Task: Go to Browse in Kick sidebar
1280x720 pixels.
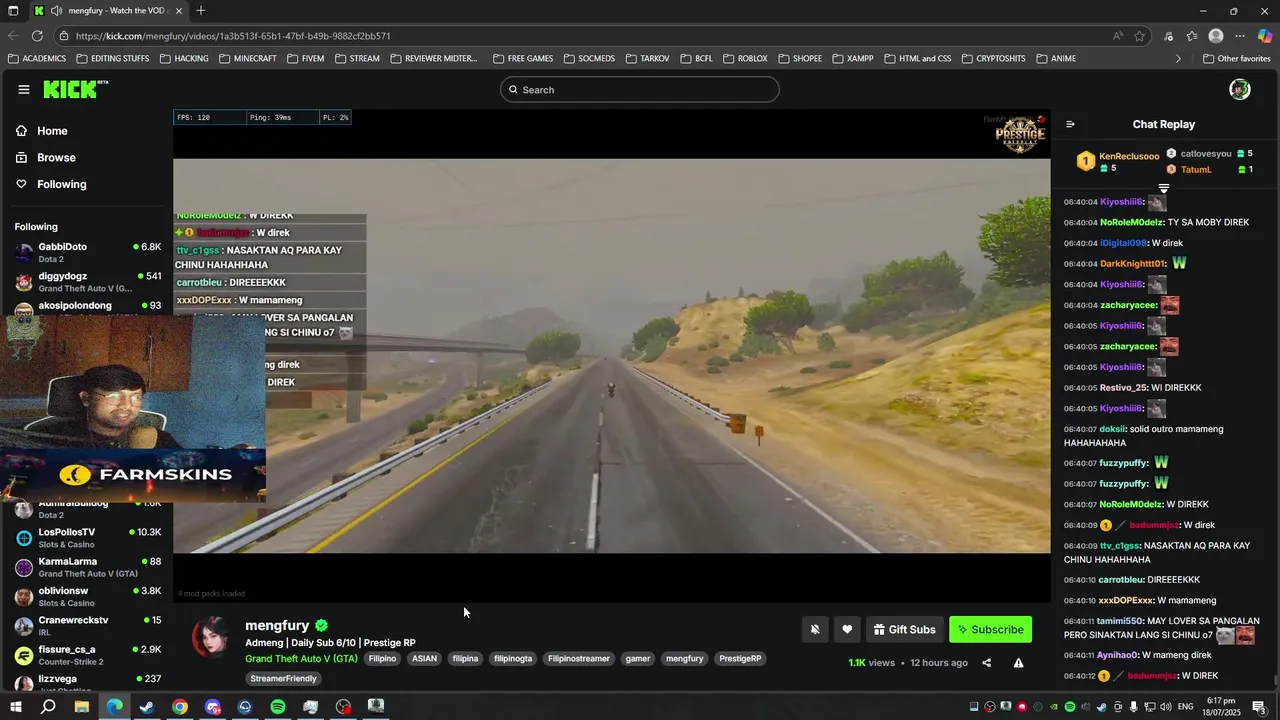Action: pyautogui.click(x=45, y=158)
